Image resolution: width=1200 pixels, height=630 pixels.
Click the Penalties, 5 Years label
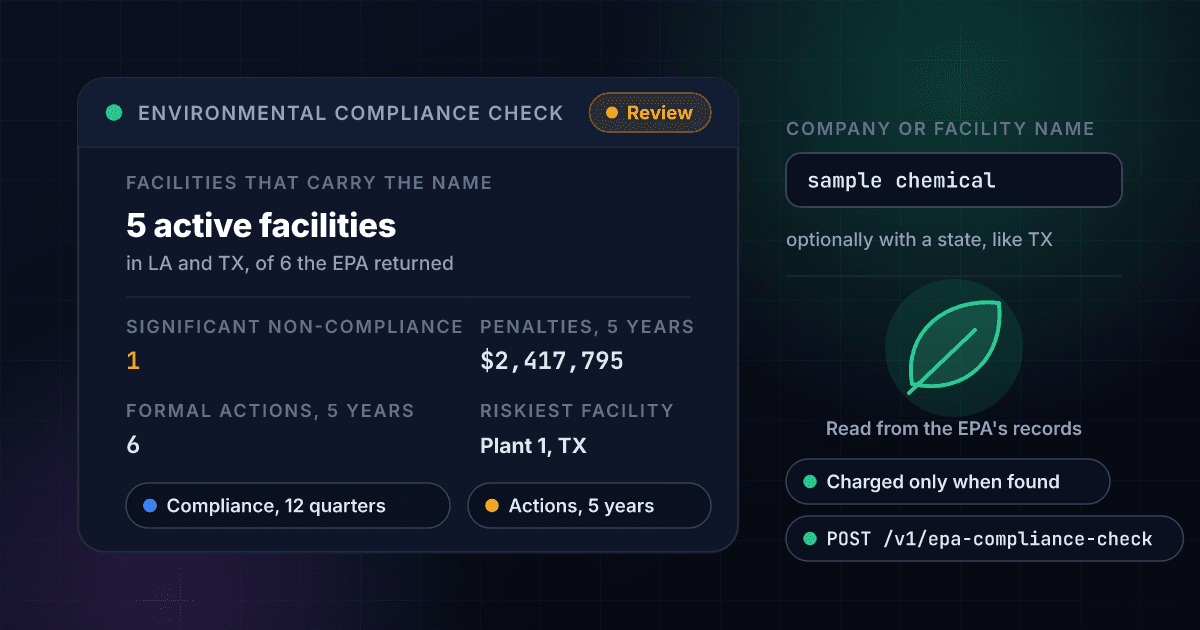tap(587, 327)
